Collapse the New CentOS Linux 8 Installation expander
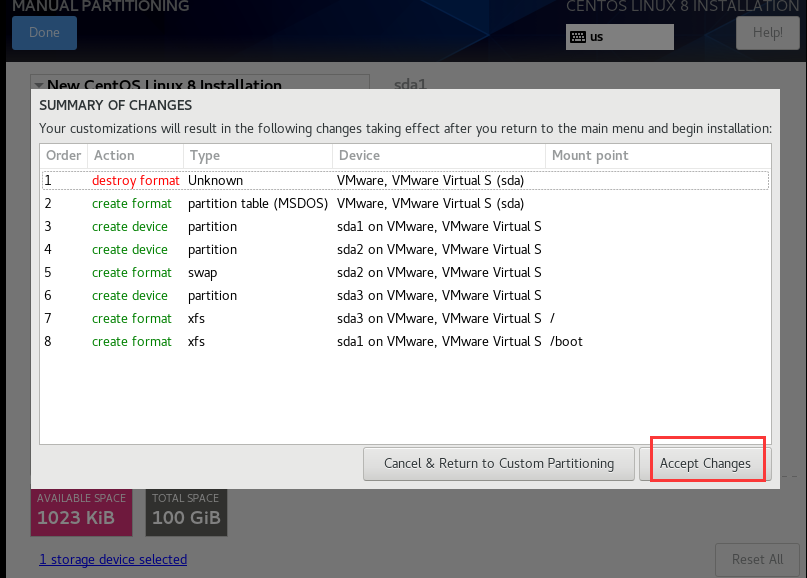 pyautogui.click(x=39, y=85)
